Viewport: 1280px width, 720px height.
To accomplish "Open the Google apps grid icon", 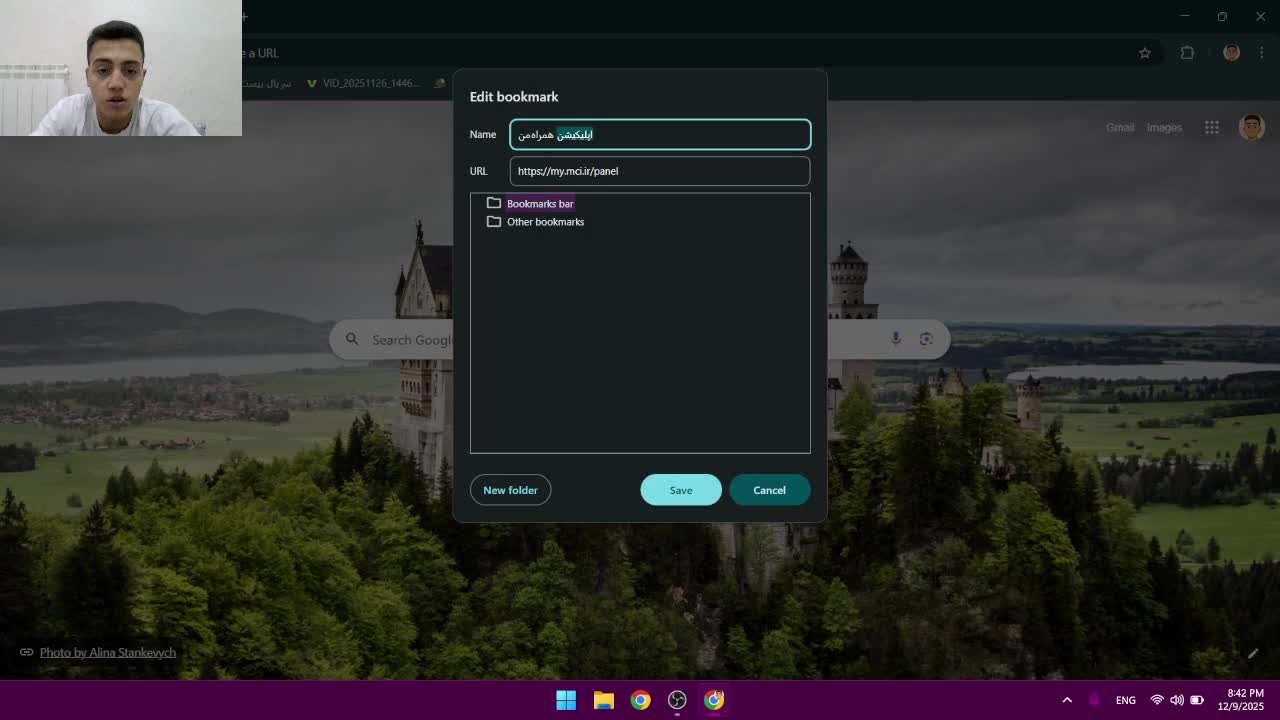I will pyautogui.click(x=1211, y=127).
